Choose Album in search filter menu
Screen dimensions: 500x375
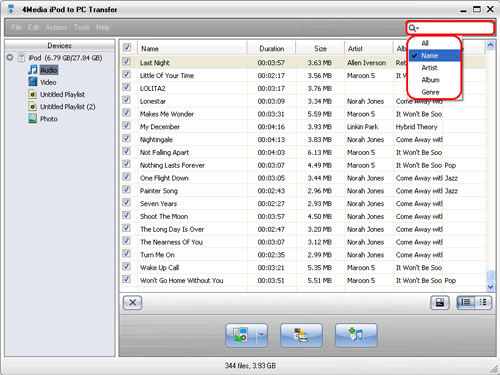[x=435, y=80]
